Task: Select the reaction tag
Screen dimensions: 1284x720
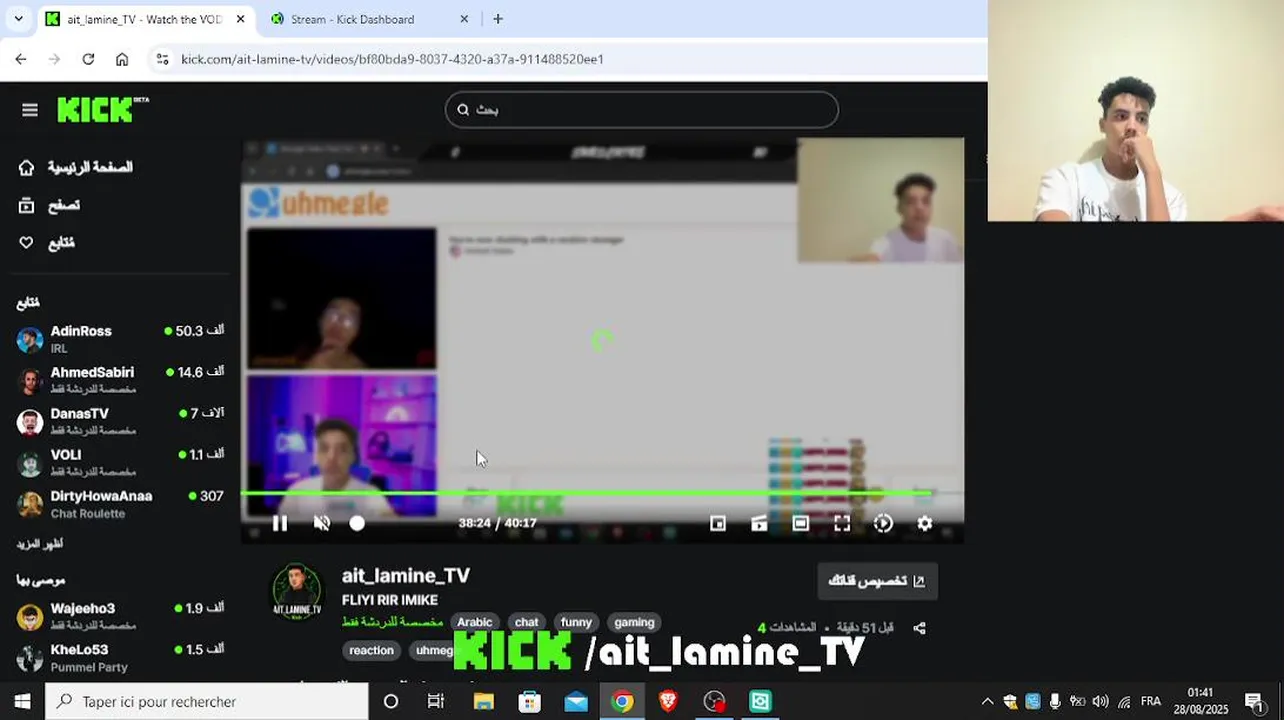Action: [371, 650]
